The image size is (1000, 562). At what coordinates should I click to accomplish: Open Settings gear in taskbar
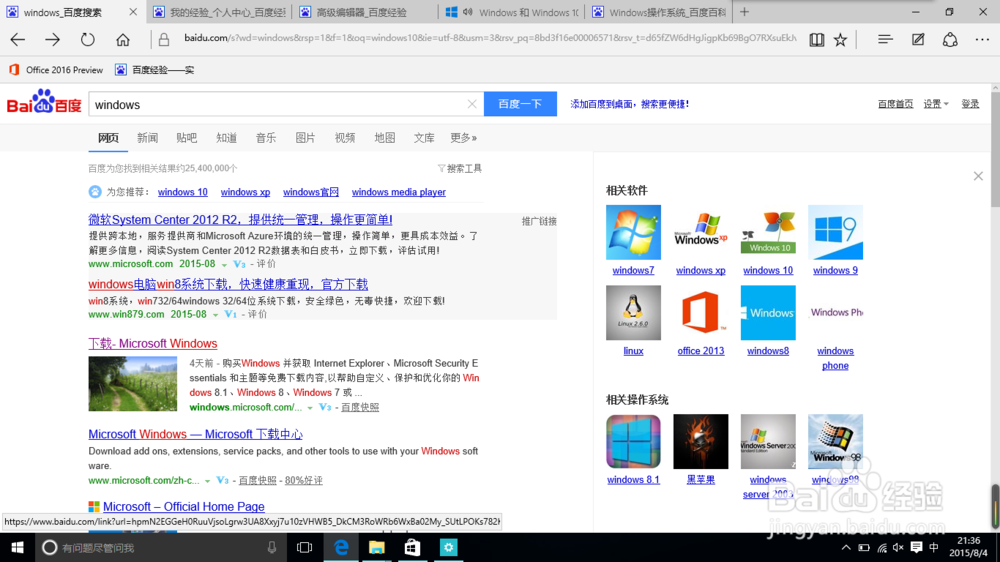pyautogui.click(x=448, y=547)
